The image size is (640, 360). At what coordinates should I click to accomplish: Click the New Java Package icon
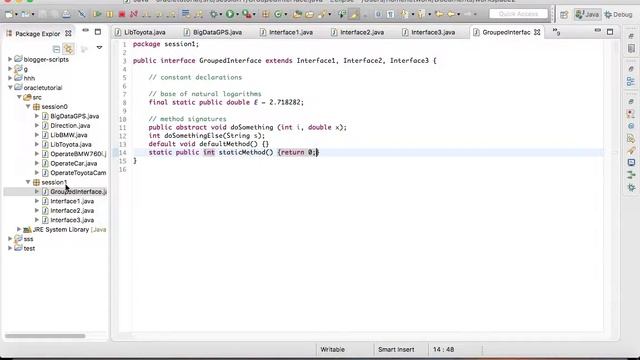coord(265,14)
